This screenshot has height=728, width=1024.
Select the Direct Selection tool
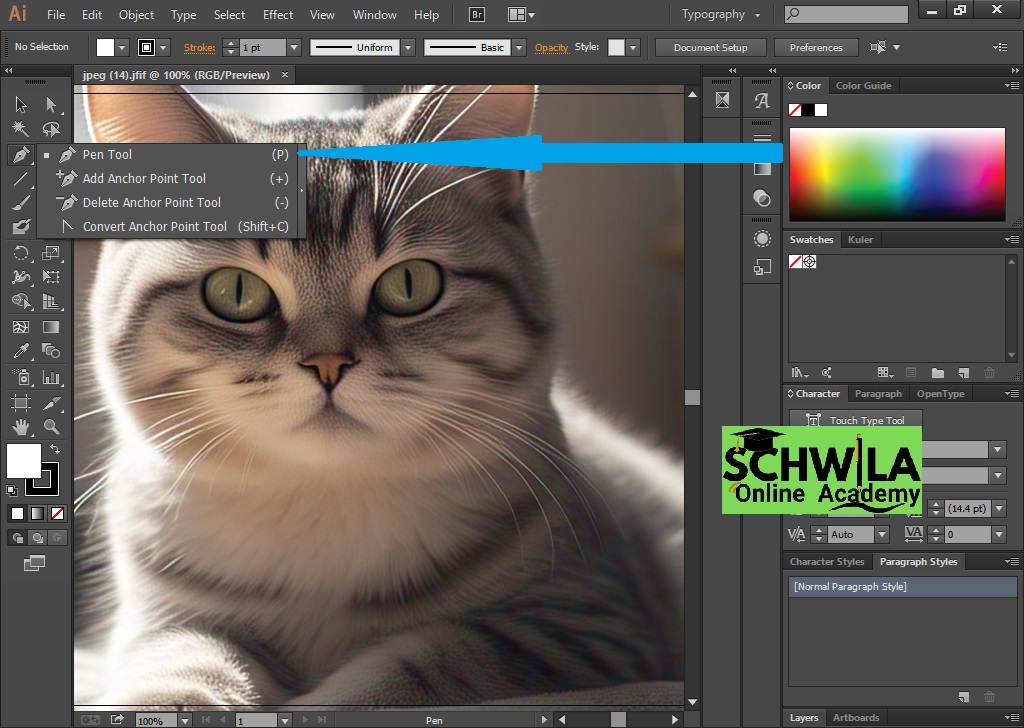click(51, 104)
